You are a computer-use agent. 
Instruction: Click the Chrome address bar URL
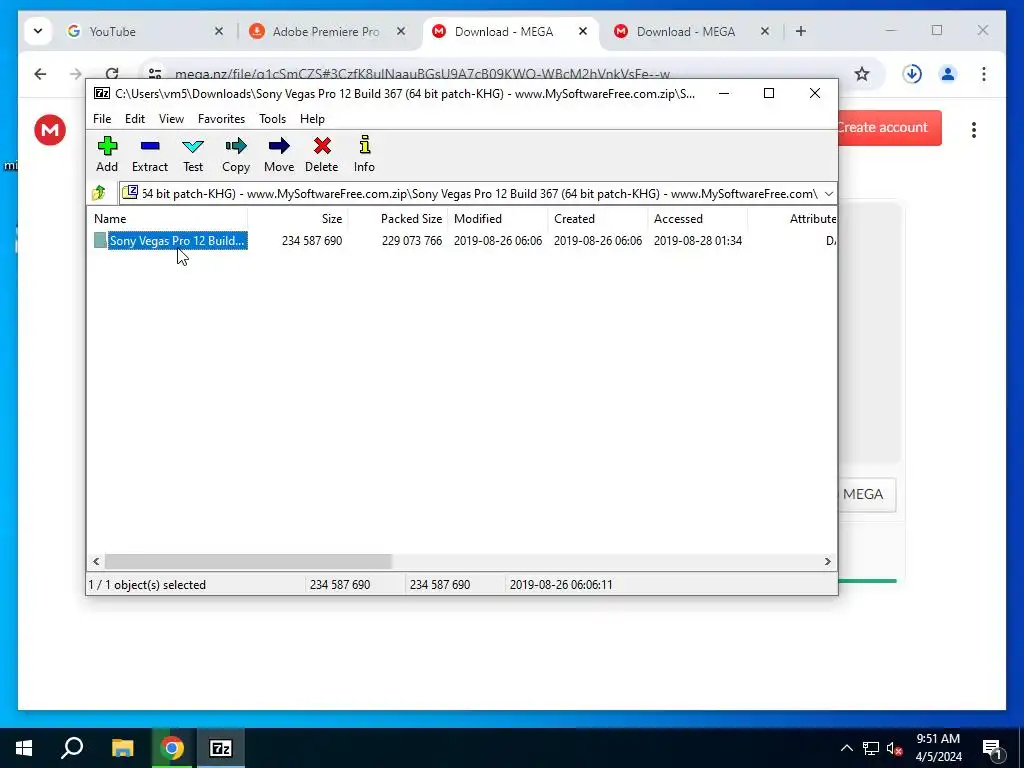point(422,74)
